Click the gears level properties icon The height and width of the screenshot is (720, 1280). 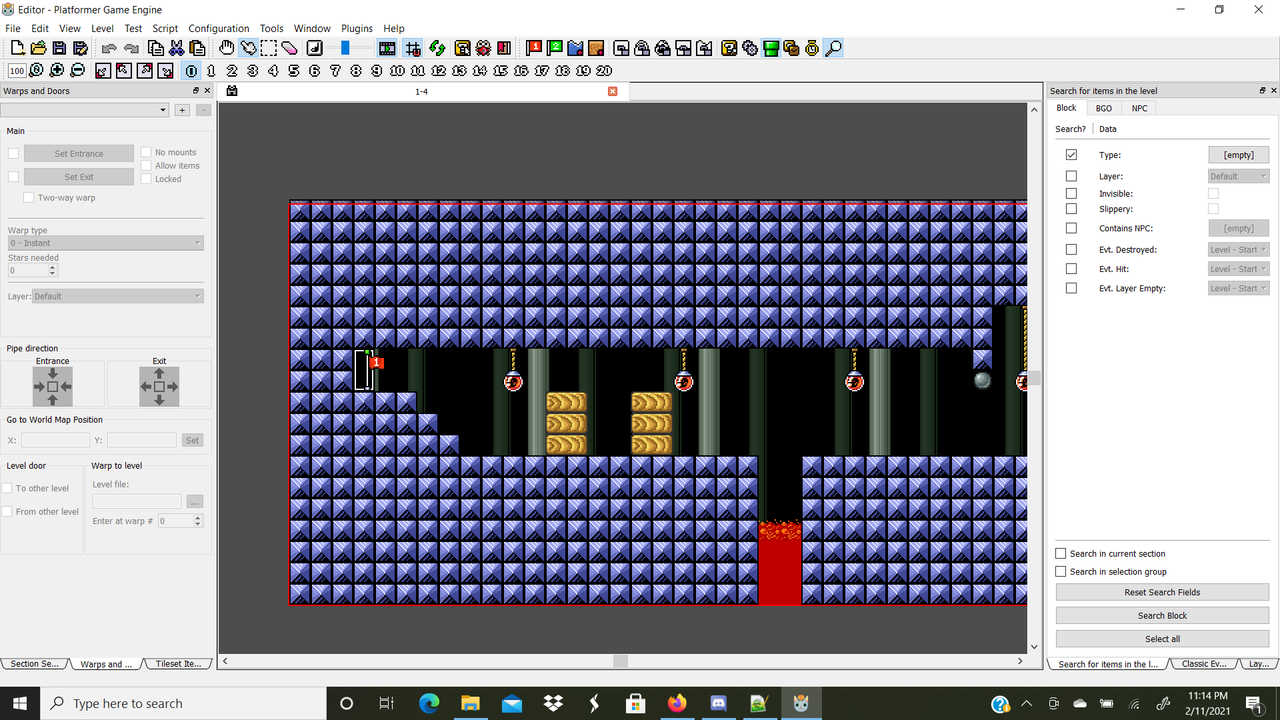(x=750, y=47)
